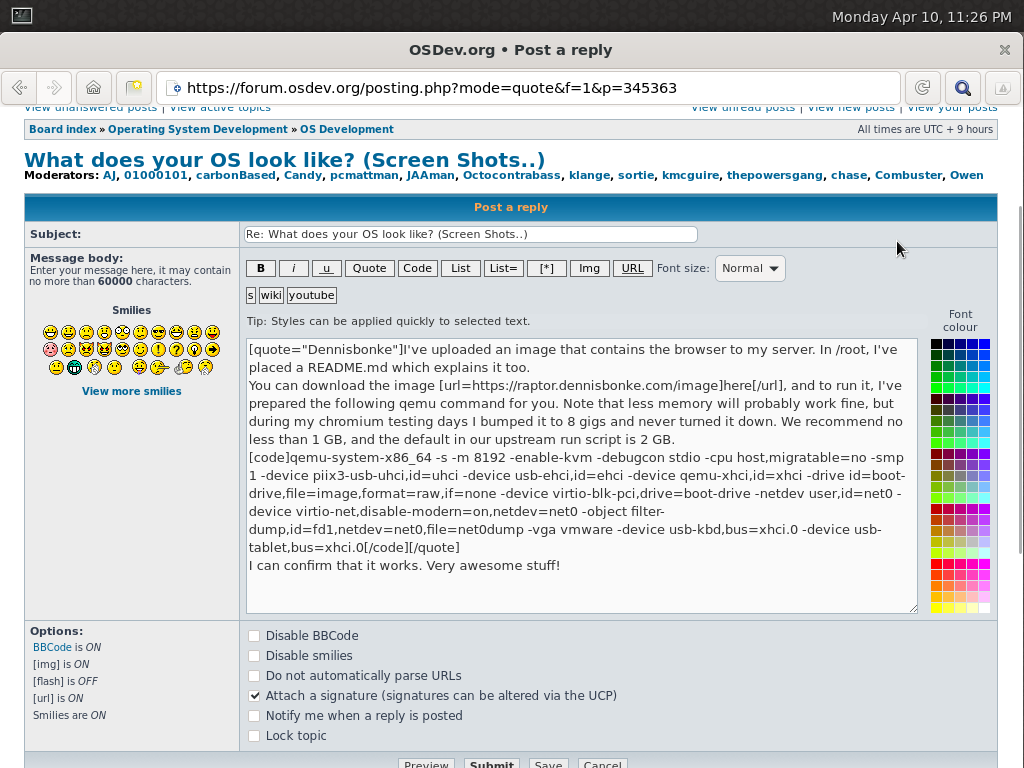Open moderator klange's profile
Screen dimensions: 1024x768
tap(589, 175)
